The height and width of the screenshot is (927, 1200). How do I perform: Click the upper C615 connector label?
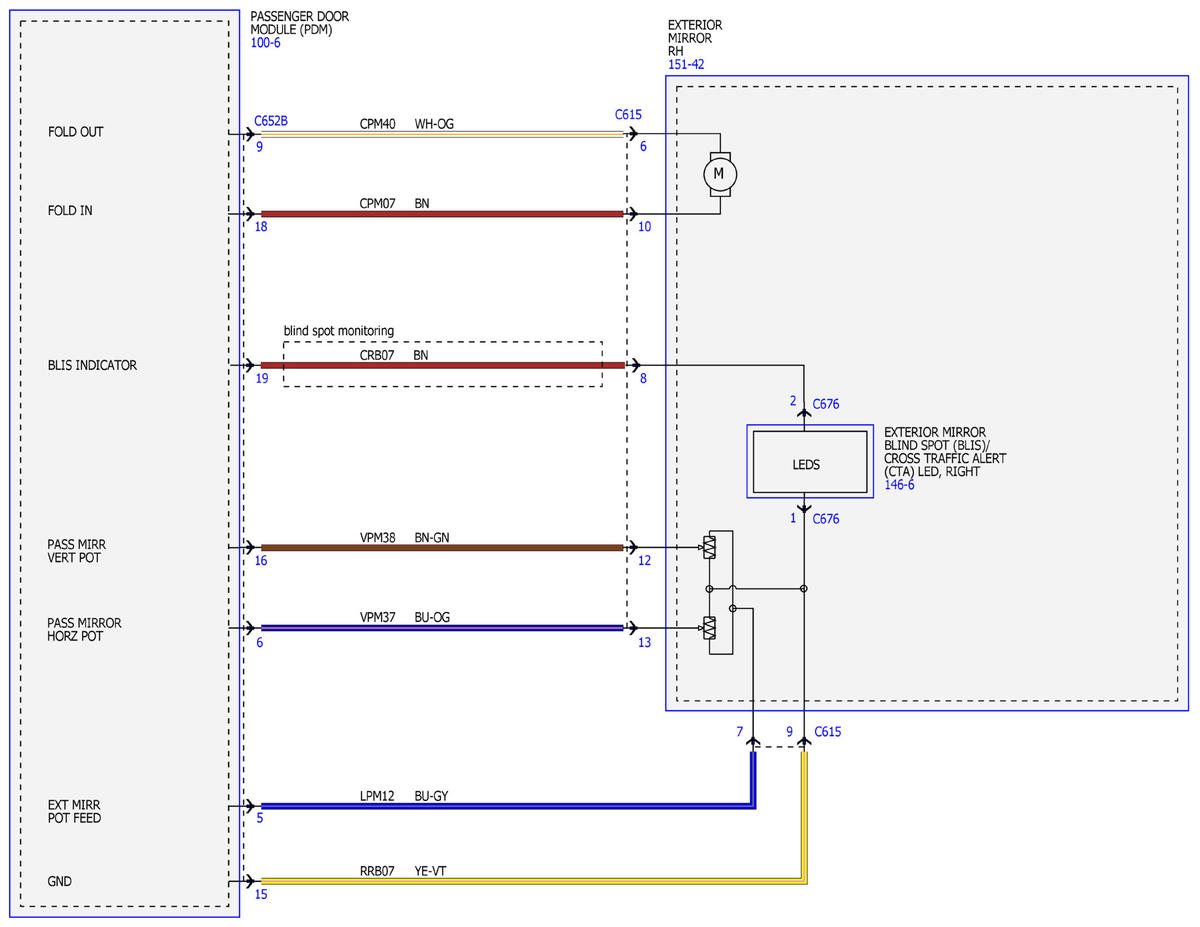628,115
